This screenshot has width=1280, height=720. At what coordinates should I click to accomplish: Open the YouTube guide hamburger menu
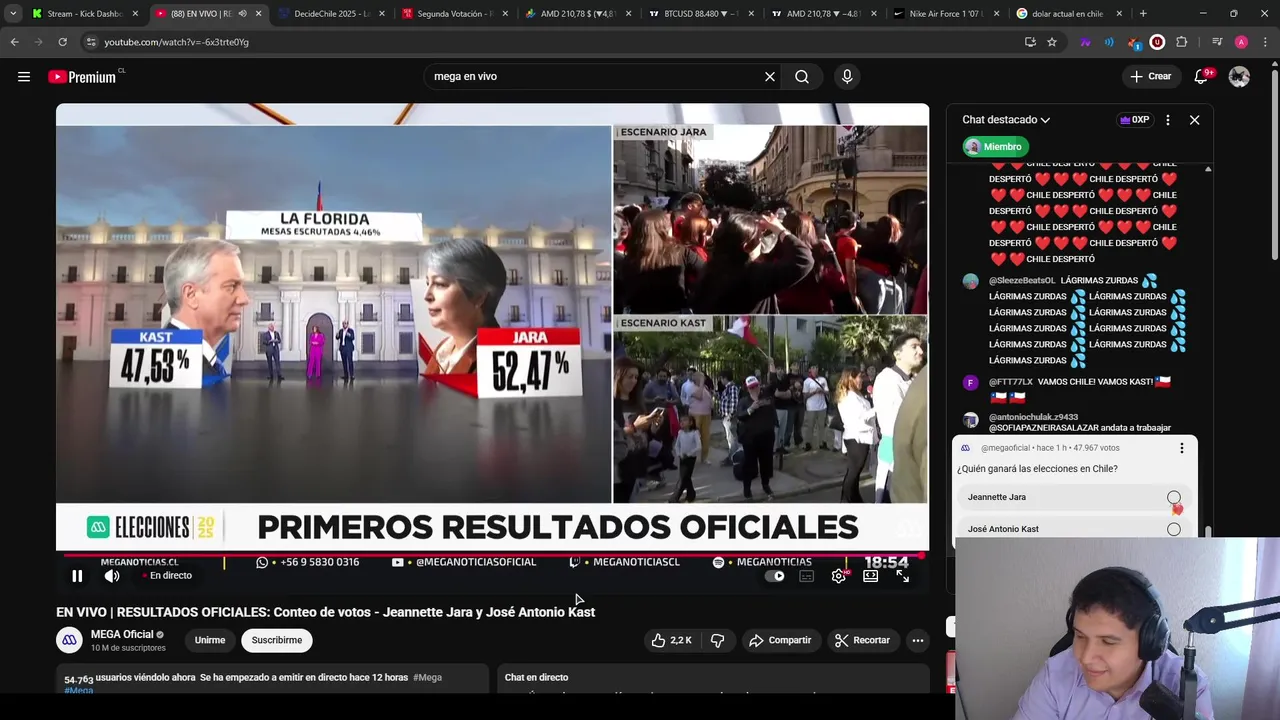point(24,76)
